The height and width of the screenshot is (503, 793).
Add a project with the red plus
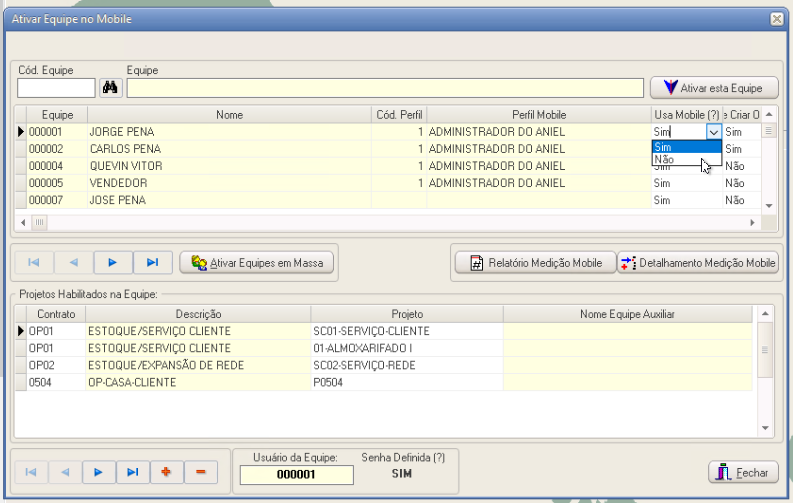point(166,472)
